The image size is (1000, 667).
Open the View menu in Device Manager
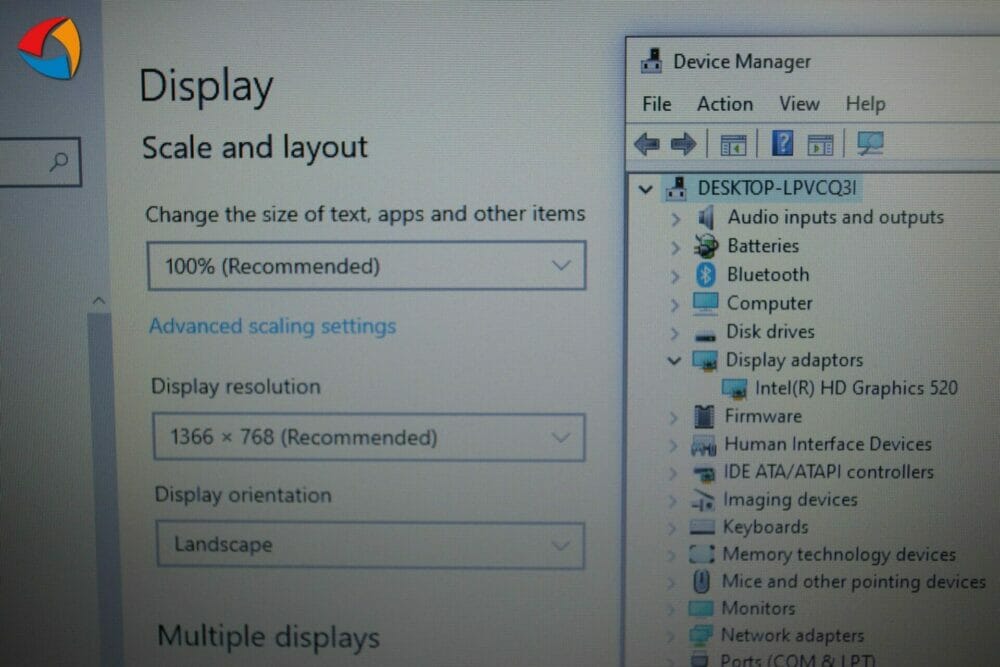(799, 103)
